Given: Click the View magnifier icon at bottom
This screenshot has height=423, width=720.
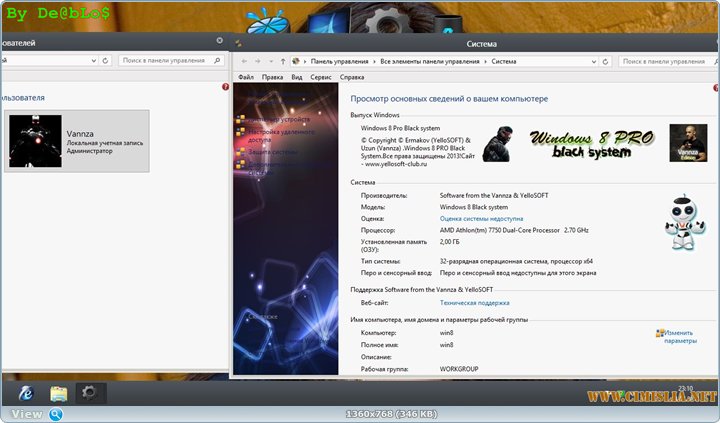Looking at the screenshot, I should tap(56, 414).
